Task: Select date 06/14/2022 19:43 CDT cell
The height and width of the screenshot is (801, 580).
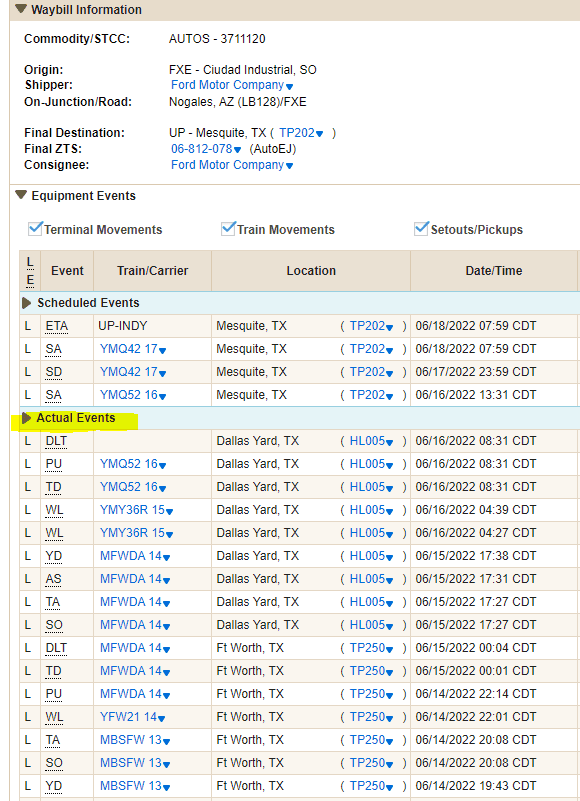Action: click(x=476, y=786)
